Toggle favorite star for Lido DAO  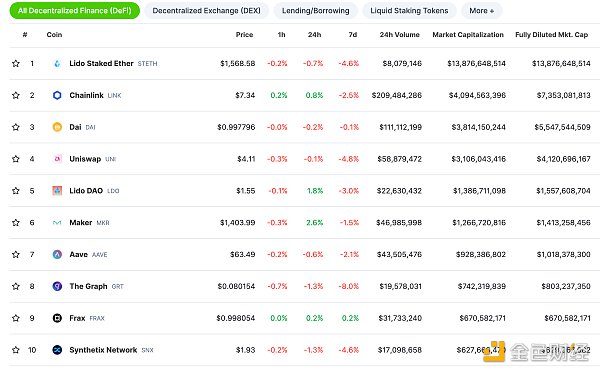click(16, 191)
